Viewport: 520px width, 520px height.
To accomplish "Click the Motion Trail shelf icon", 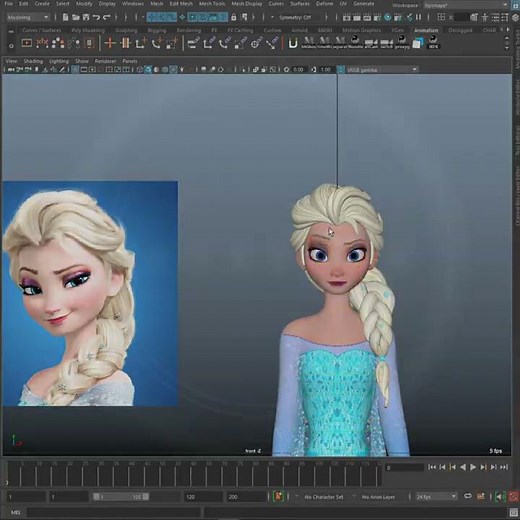I will (x=42, y=43).
